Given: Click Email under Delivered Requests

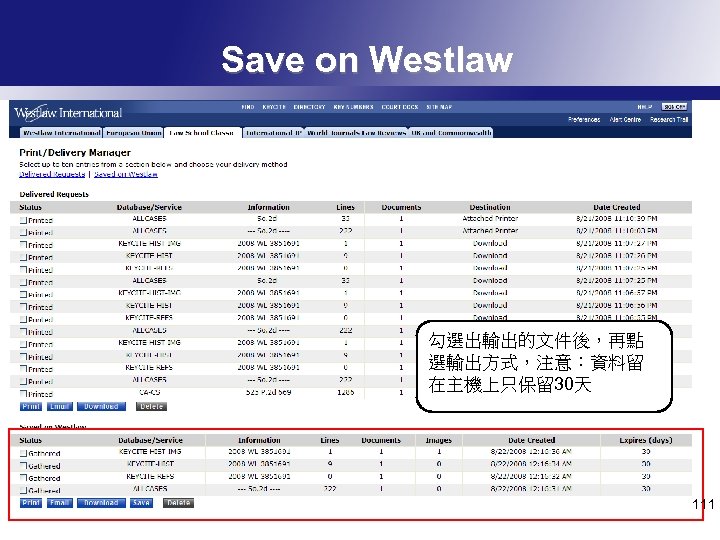Looking at the screenshot, I should pyautogui.click(x=60, y=406).
